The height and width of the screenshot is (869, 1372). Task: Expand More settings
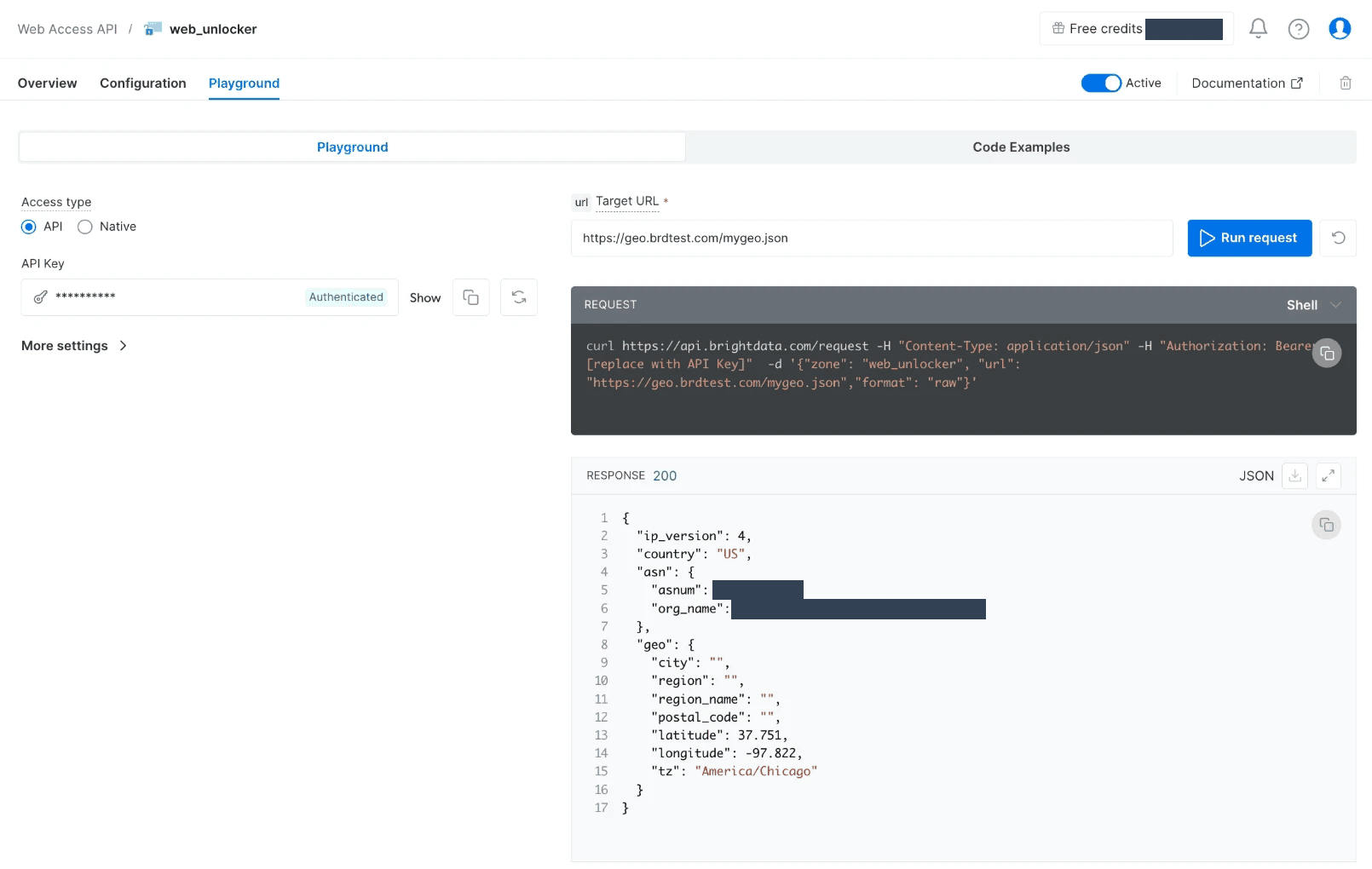74,346
